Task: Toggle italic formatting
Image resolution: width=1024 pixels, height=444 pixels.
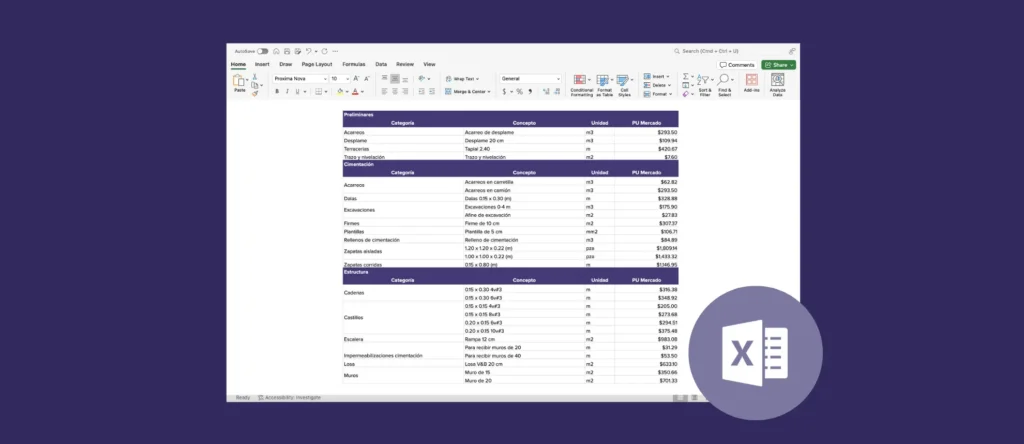Action: (x=287, y=91)
